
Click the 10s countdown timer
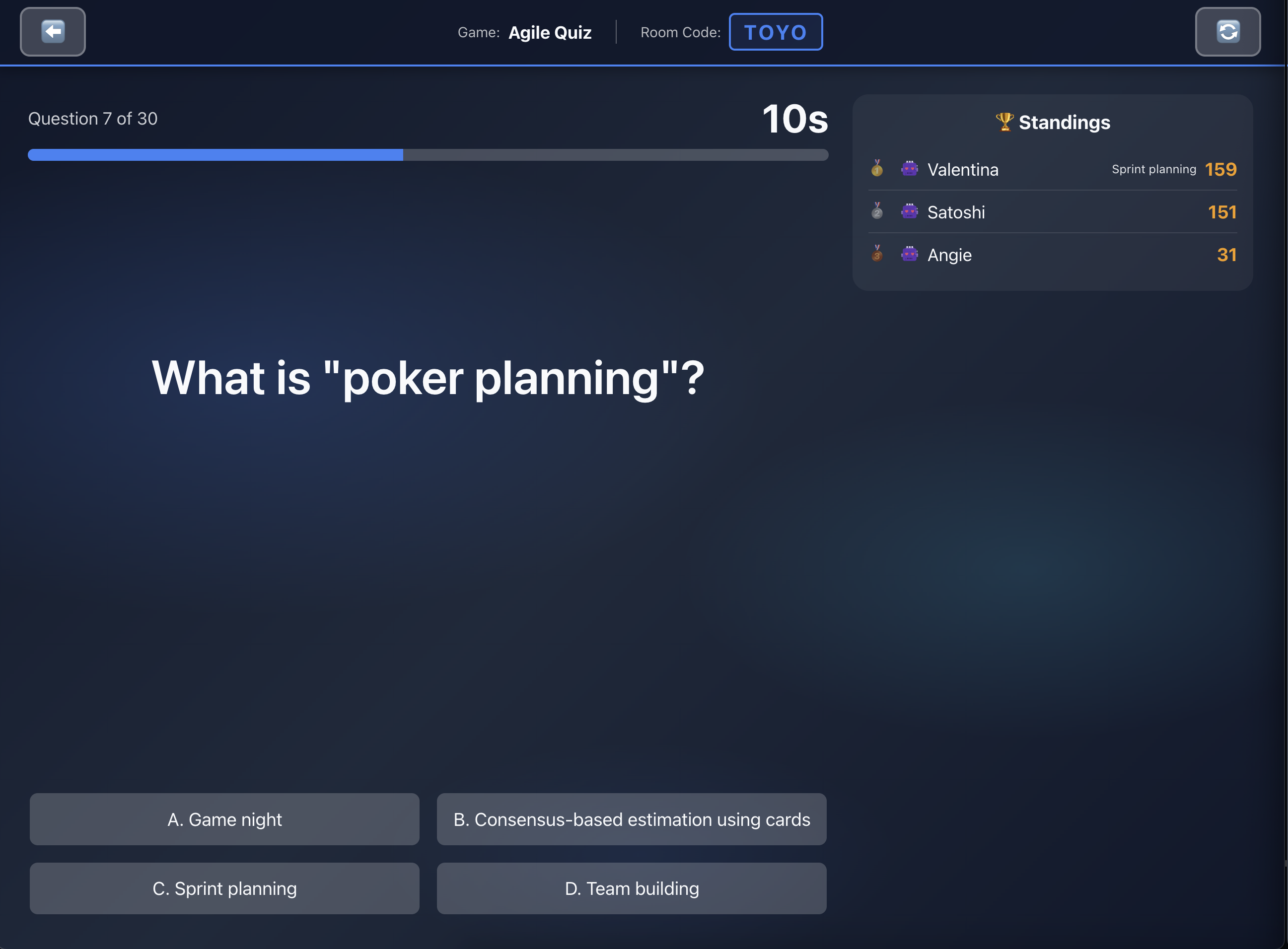pos(795,119)
